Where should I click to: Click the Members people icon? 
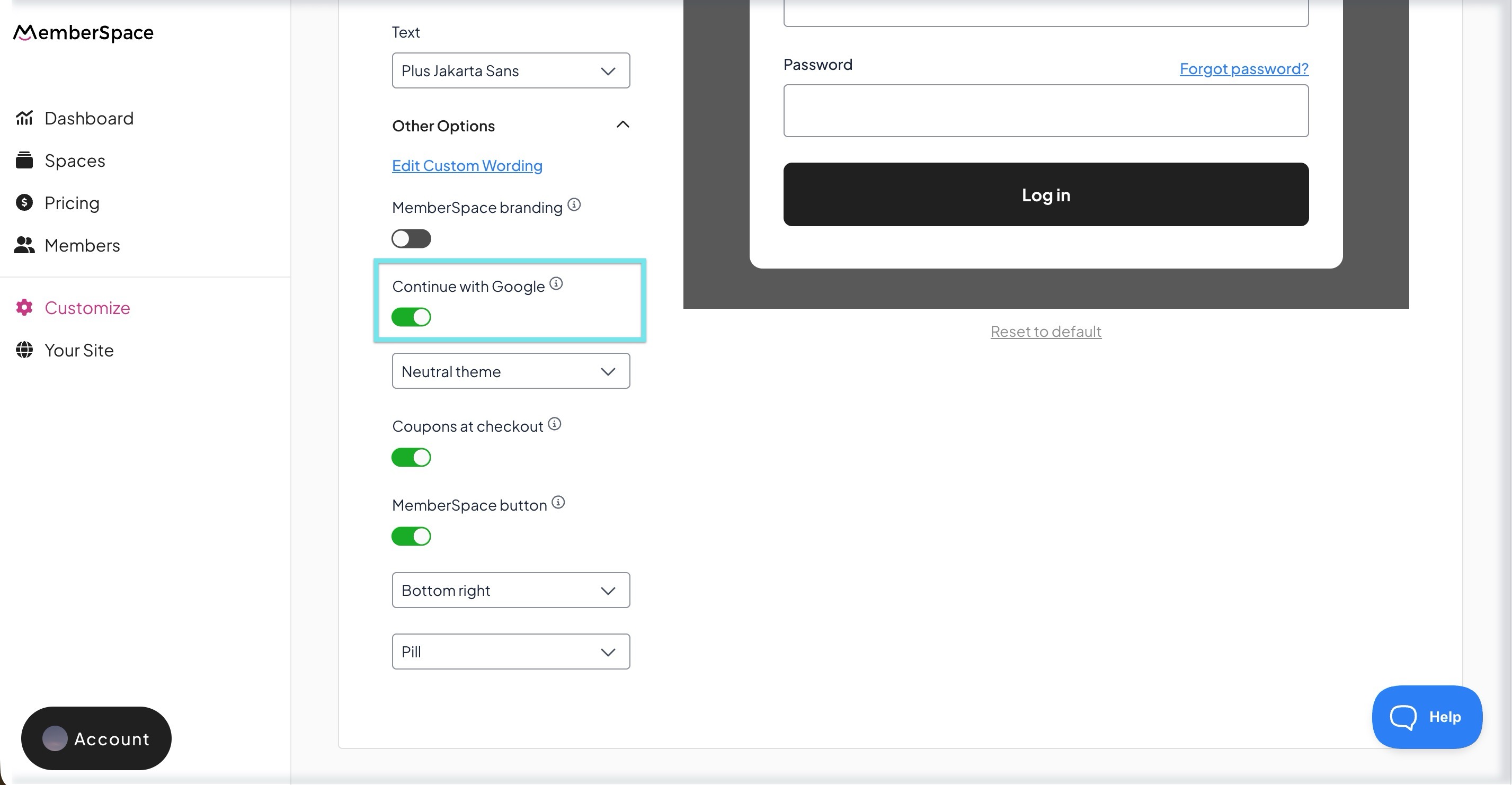(x=24, y=245)
